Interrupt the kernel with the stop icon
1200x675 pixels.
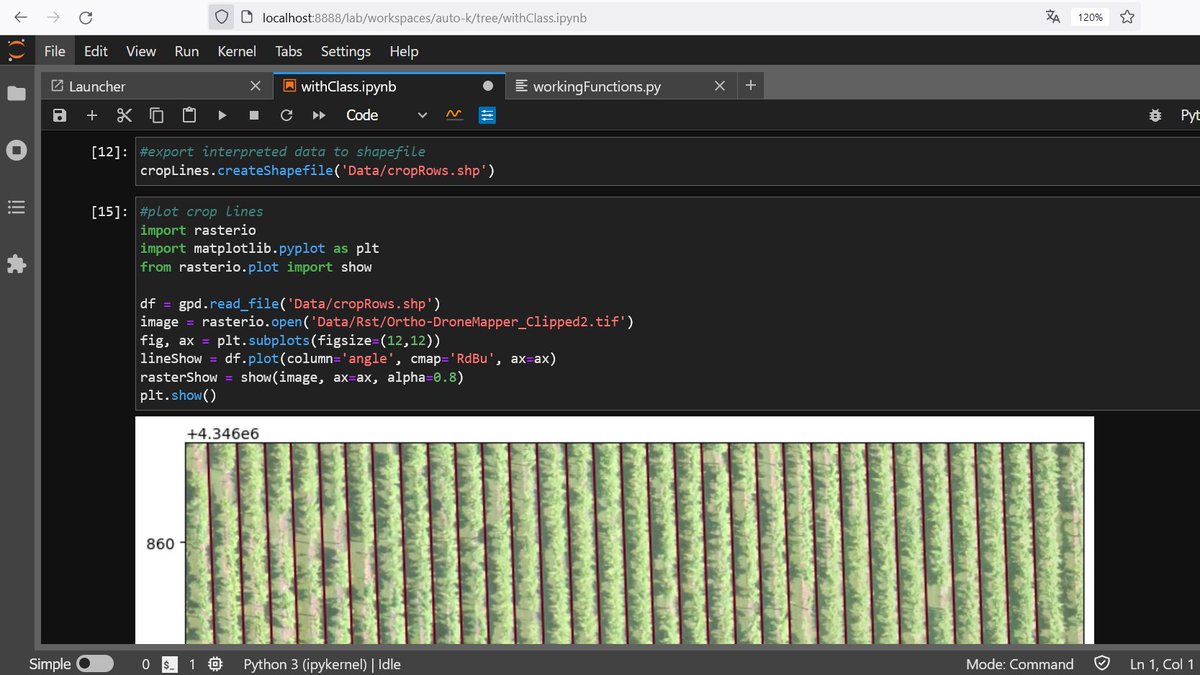(254, 115)
